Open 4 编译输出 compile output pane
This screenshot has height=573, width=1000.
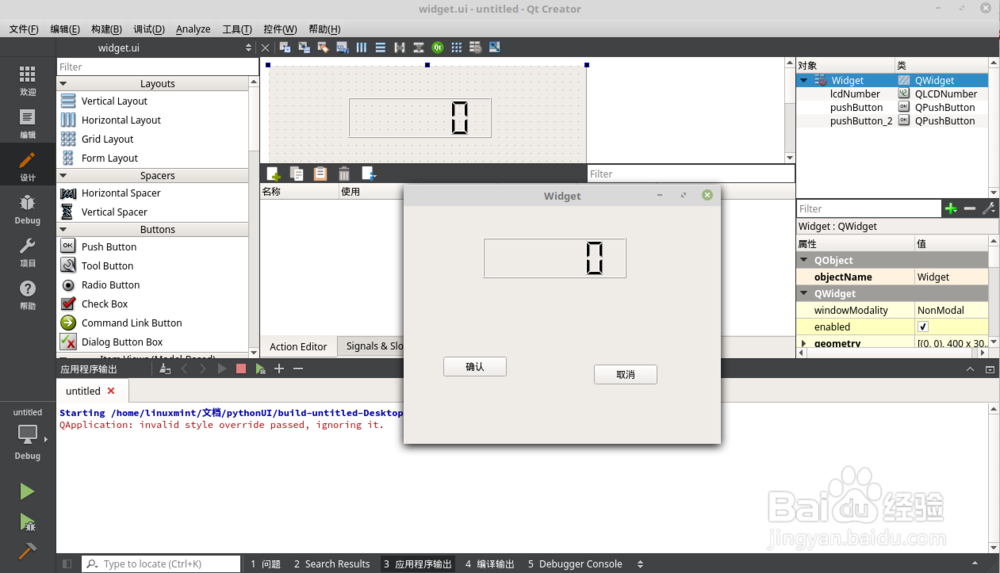(x=489, y=564)
